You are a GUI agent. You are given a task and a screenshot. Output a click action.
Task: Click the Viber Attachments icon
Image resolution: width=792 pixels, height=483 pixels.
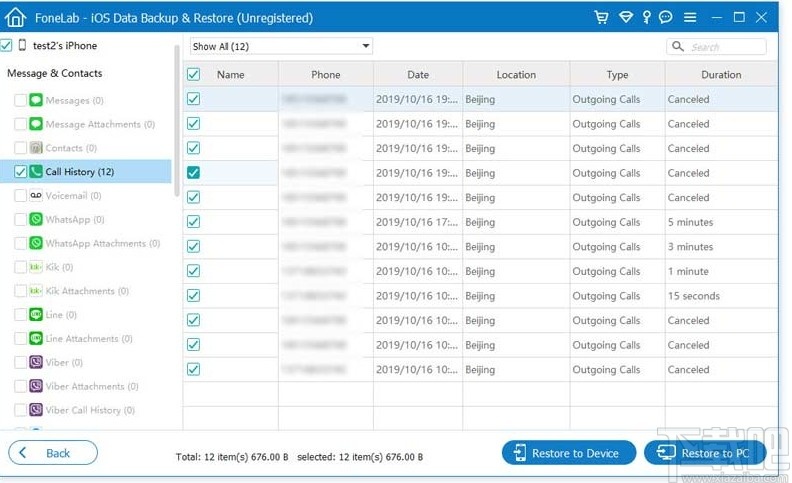[36, 386]
